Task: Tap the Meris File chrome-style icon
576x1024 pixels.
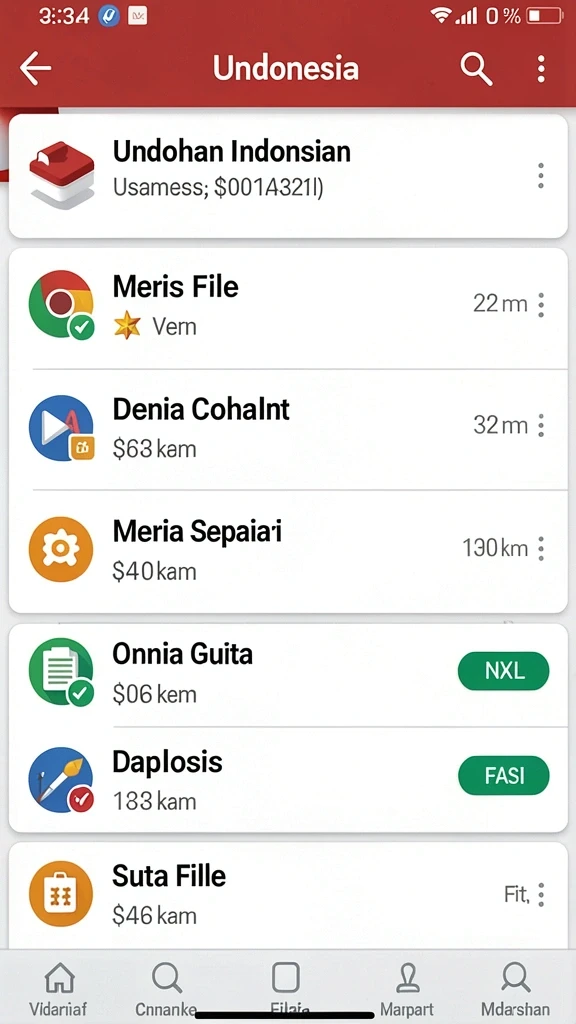Action: pos(61,304)
